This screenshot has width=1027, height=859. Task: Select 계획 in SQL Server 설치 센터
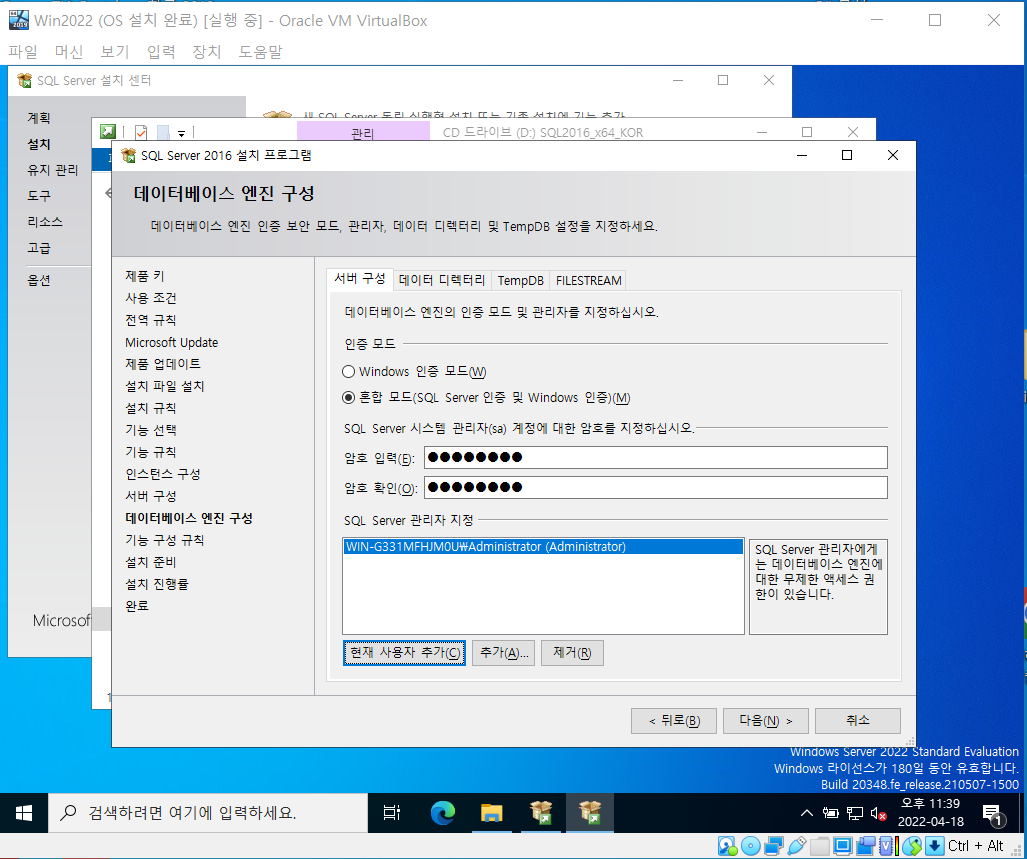click(39, 118)
